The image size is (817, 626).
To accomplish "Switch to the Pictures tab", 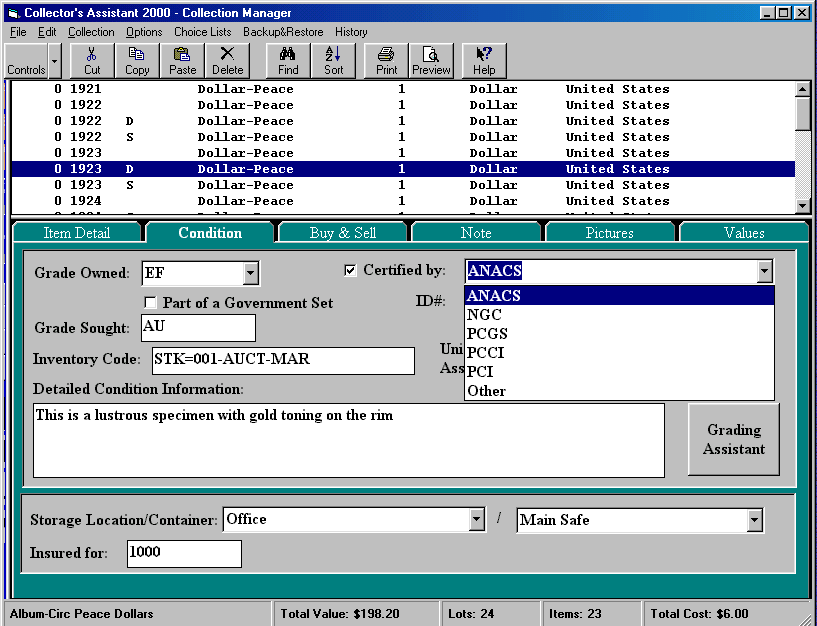I will (610, 232).
